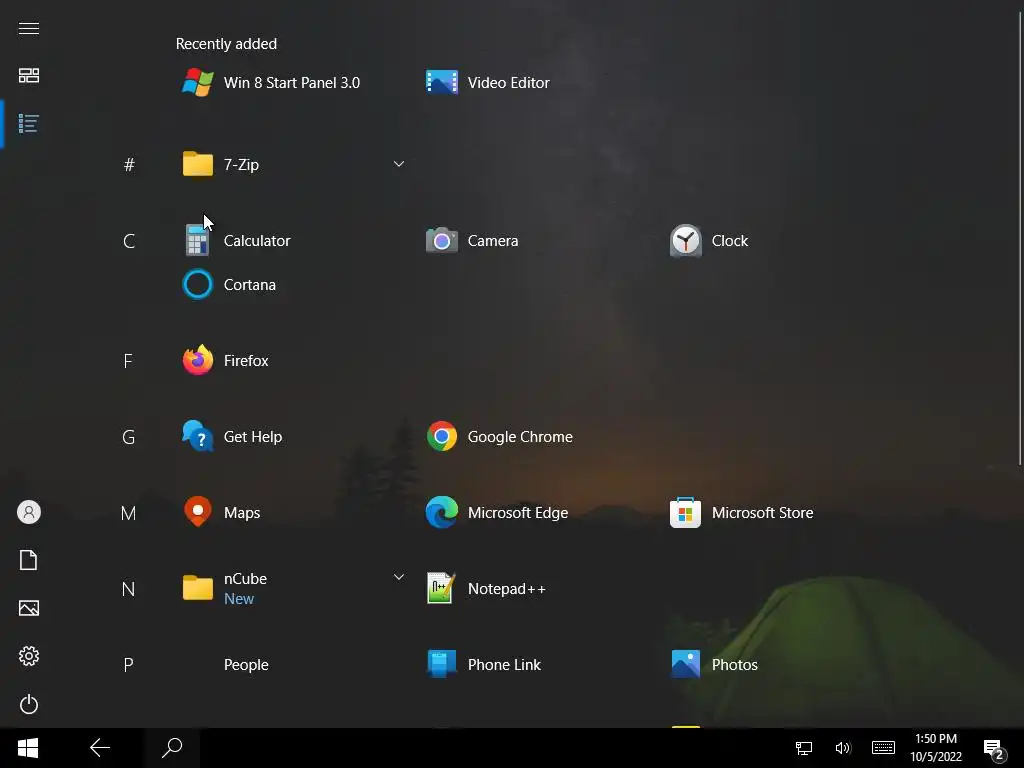Open the 7-Zip folder icon
This screenshot has width=1024, height=768.
197,165
